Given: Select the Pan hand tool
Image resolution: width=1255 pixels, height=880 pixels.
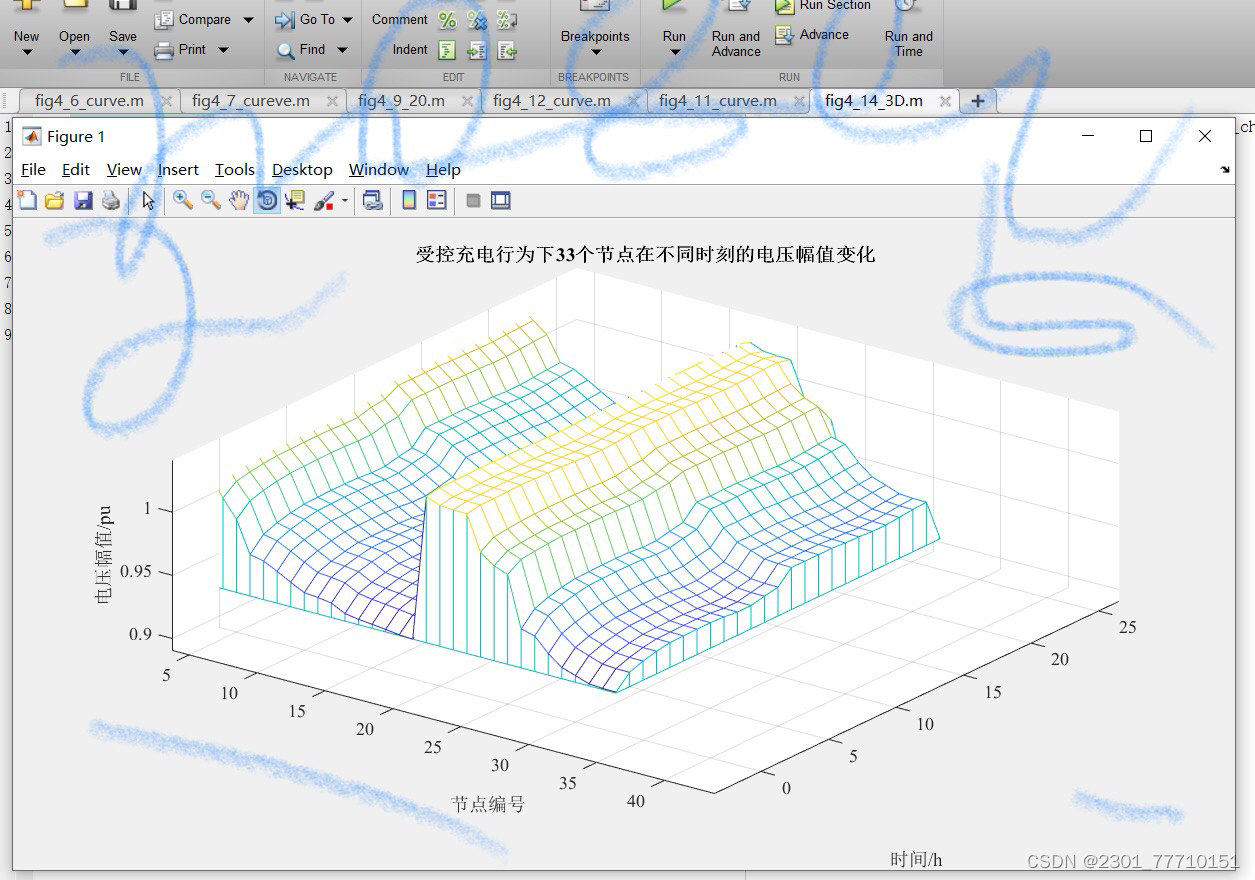Looking at the screenshot, I should click(238, 201).
